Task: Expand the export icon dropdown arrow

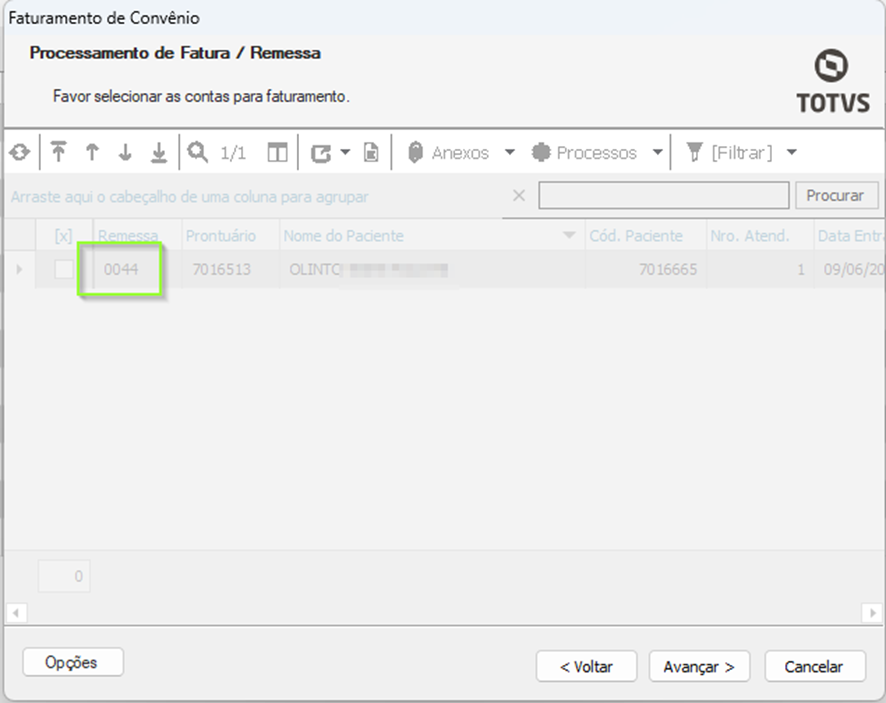Action: click(345, 152)
